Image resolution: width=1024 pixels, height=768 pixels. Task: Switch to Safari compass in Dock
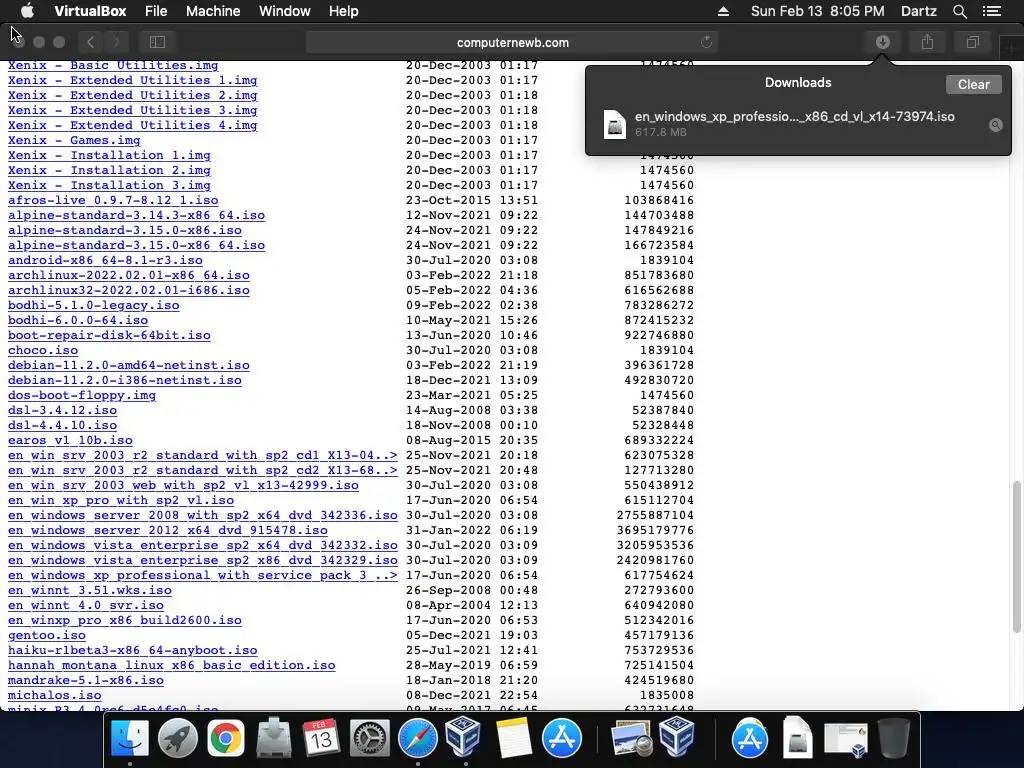pos(418,739)
